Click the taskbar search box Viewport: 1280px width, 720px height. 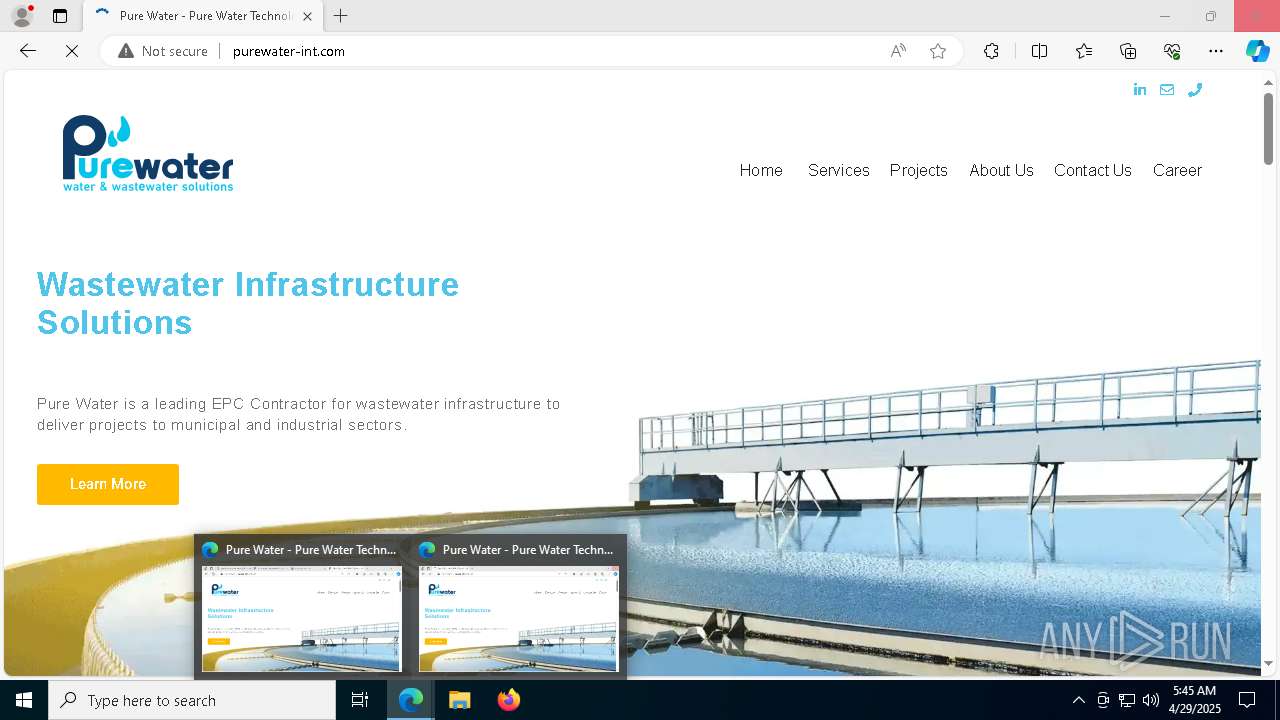192,700
